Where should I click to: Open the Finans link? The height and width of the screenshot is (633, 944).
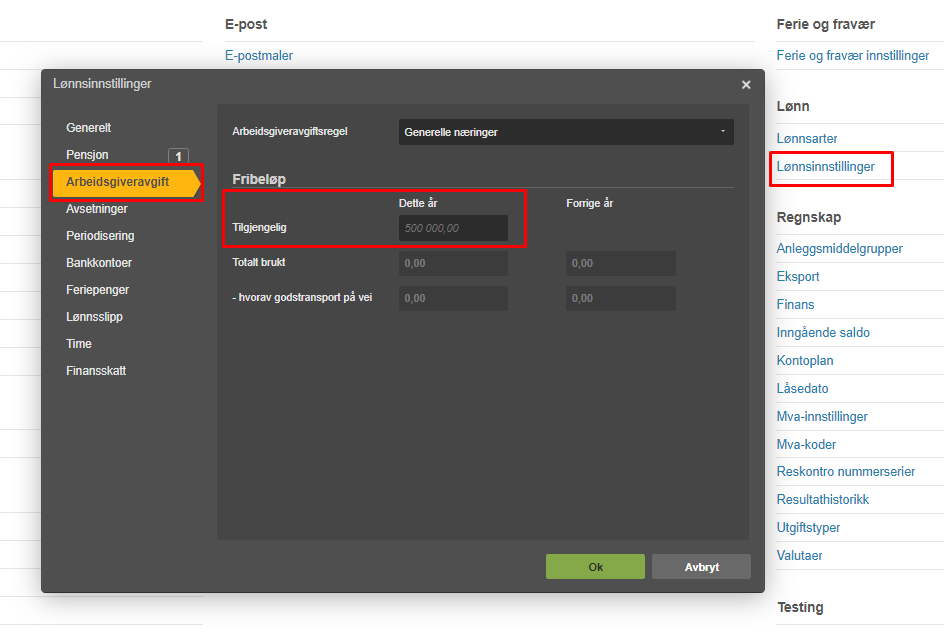point(795,305)
